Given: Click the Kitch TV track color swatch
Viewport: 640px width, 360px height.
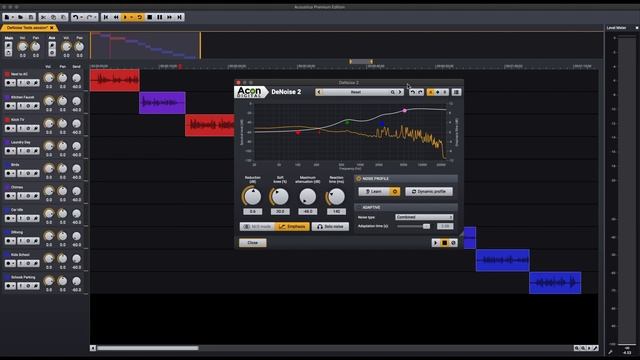Looking at the screenshot, I should click(7, 120).
